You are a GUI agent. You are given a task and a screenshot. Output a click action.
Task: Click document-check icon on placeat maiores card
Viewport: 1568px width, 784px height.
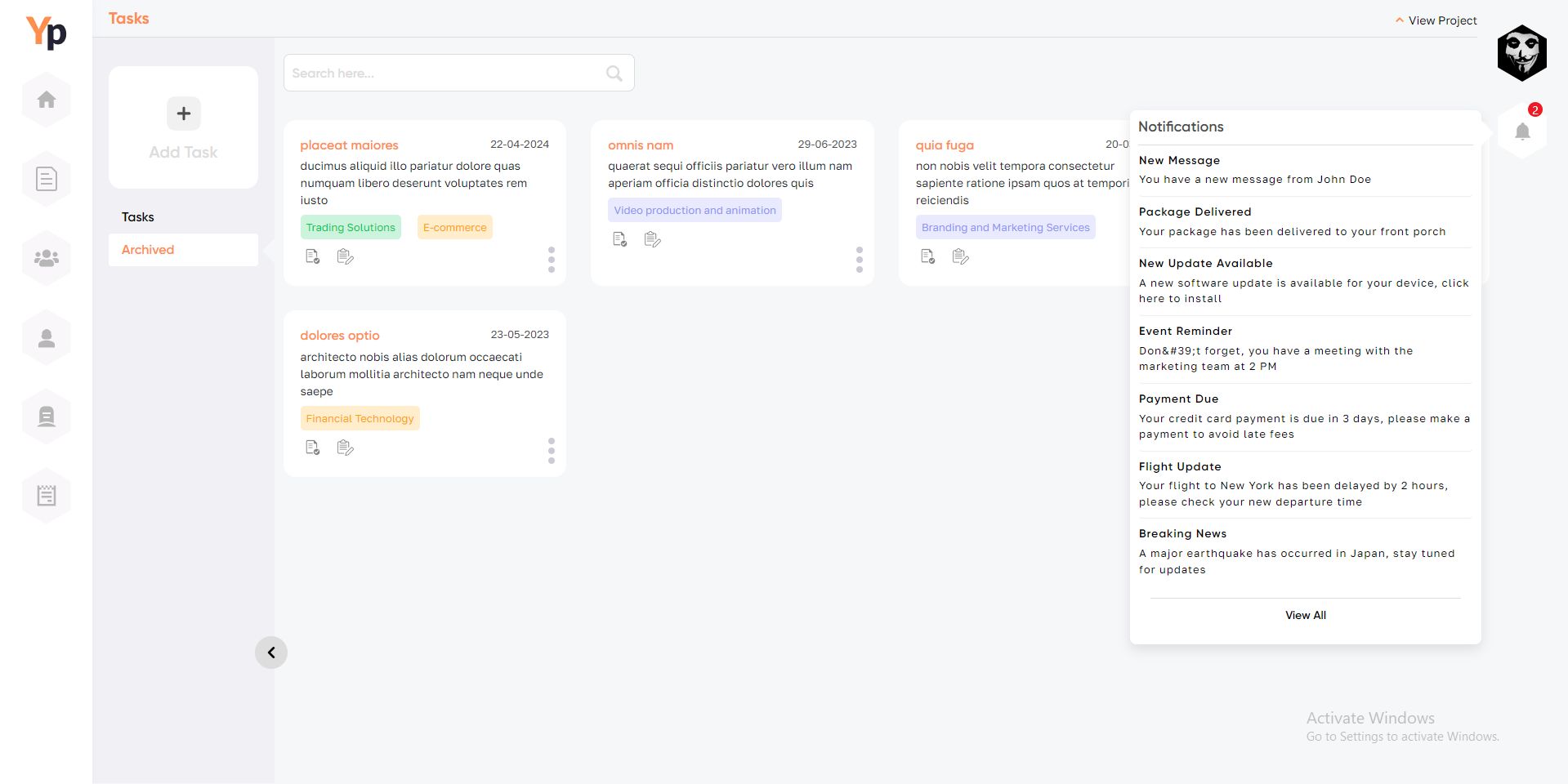pyautogui.click(x=312, y=256)
